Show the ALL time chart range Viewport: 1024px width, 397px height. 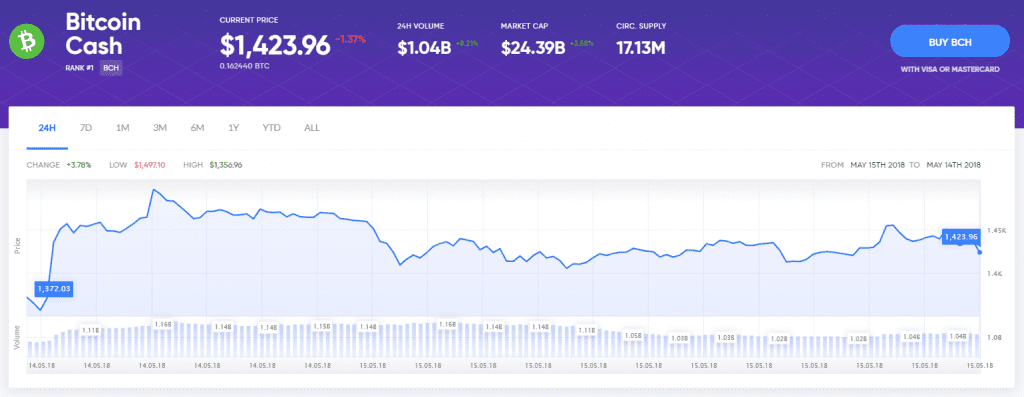coord(312,128)
